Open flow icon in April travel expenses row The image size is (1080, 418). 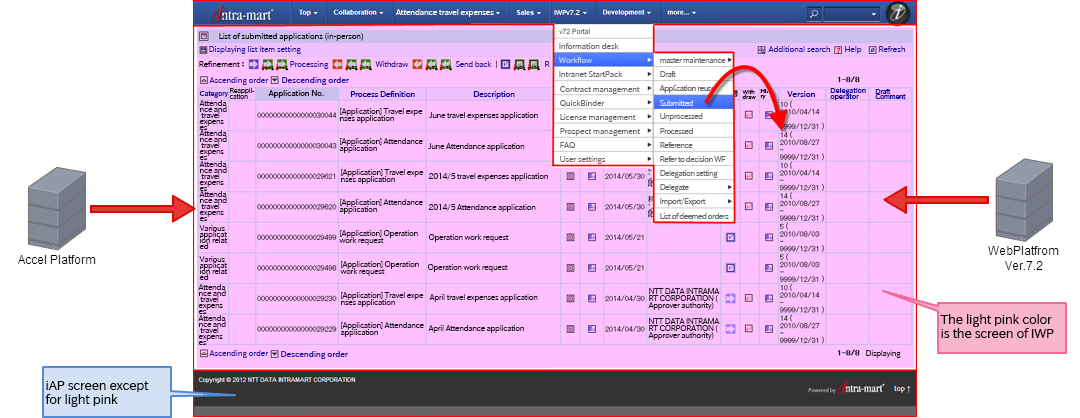tap(592, 298)
